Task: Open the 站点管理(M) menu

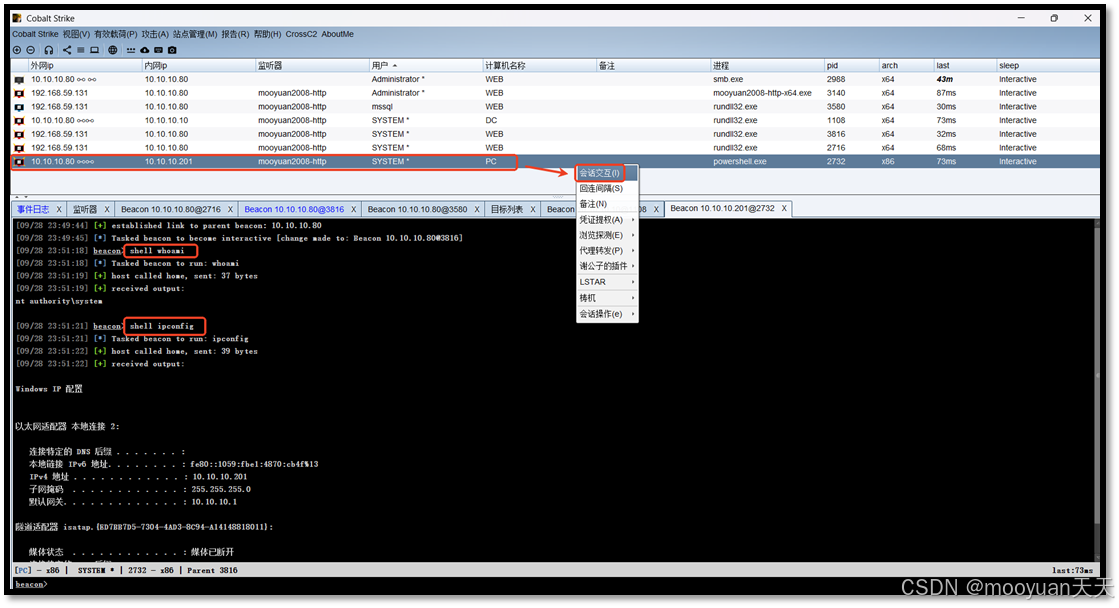Action: [x=195, y=34]
